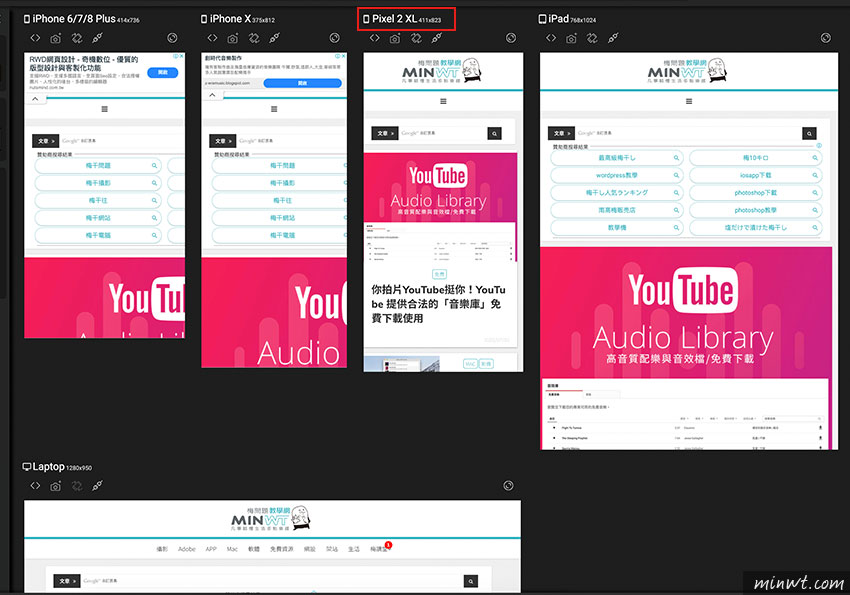
Task: Rotate the iPhone X device
Action: pyautogui.click(x=254, y=38)
